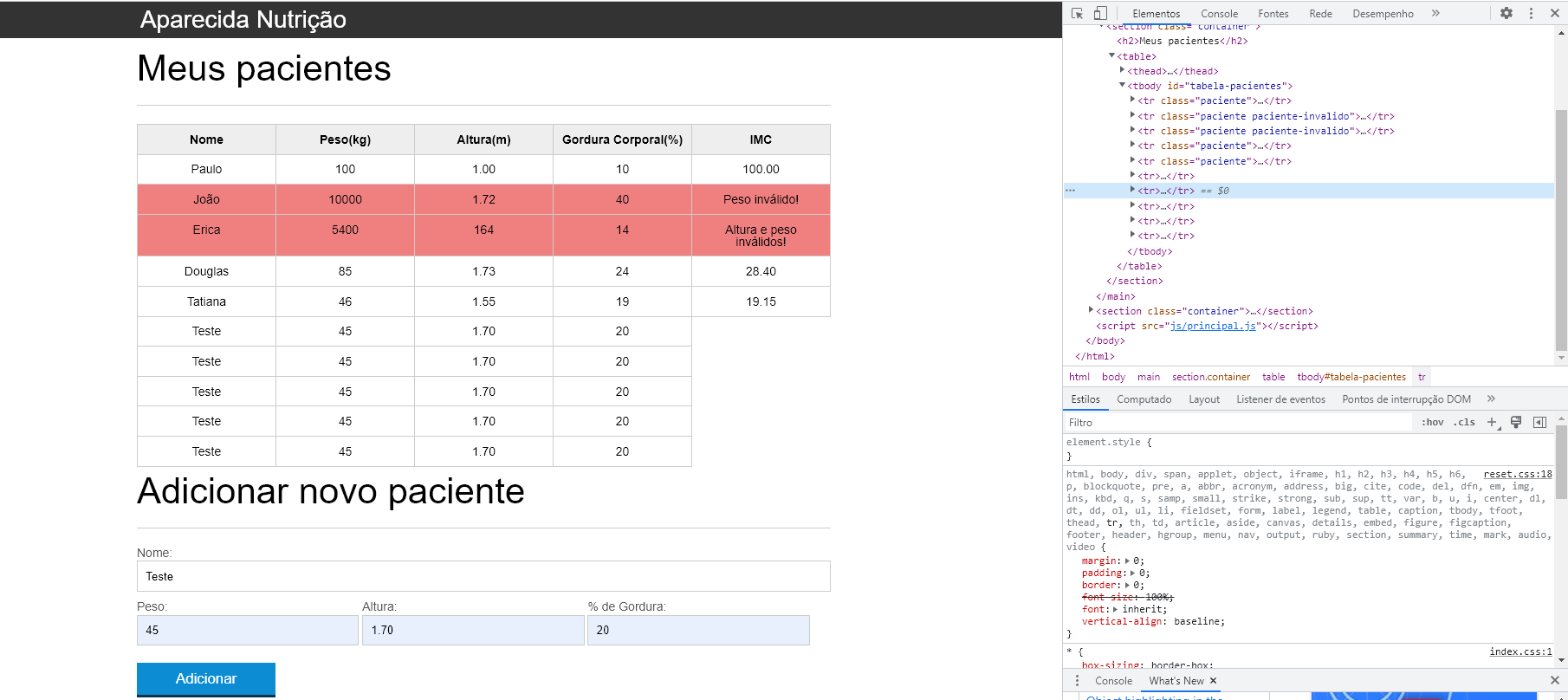Show the computed styles sidebar
The width and height of the screenshot is (1568, 700).
tap(1539, 422)
